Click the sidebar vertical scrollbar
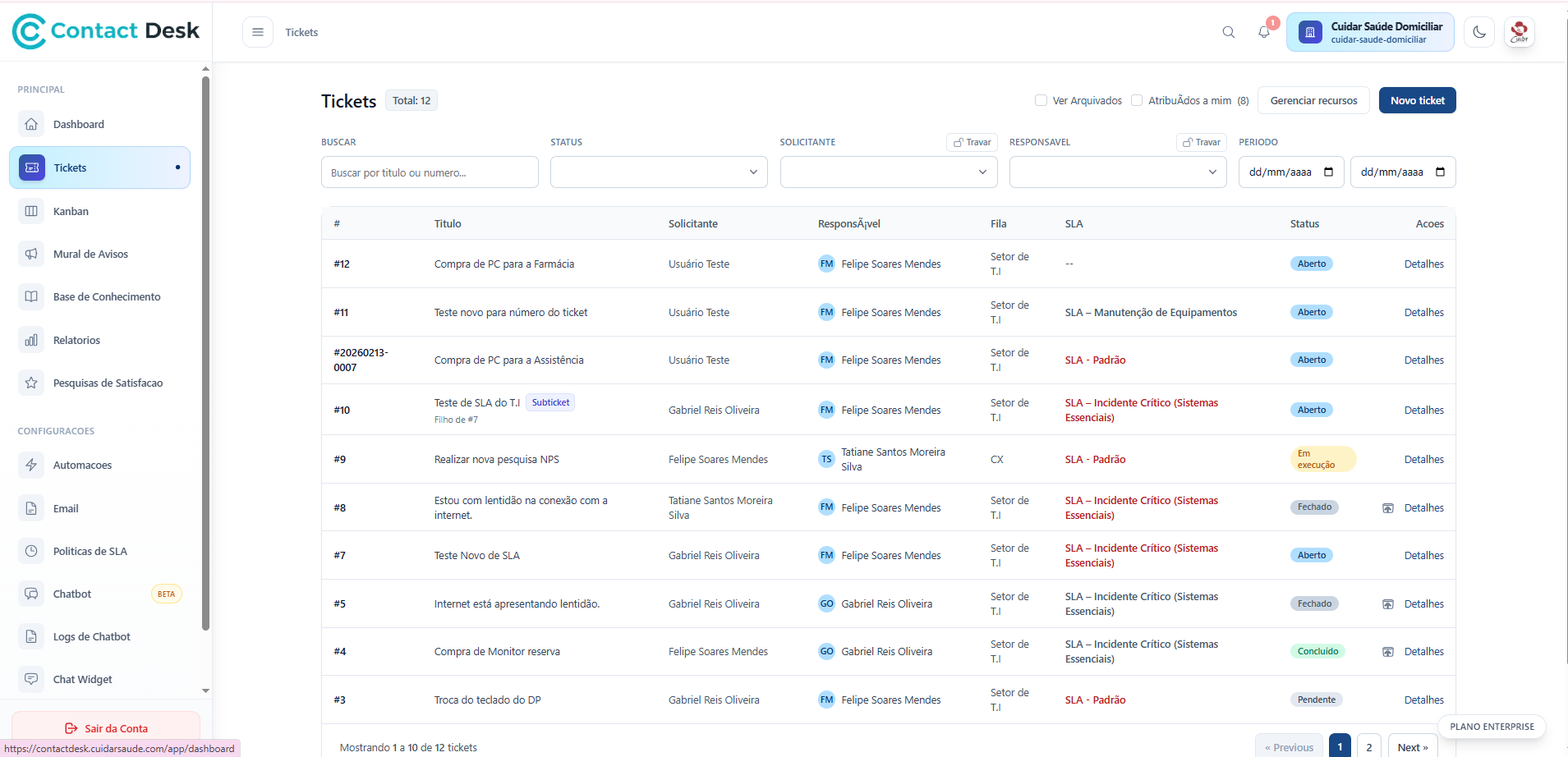This screenshot has height=757, width=1568. (x=205, y=353)
